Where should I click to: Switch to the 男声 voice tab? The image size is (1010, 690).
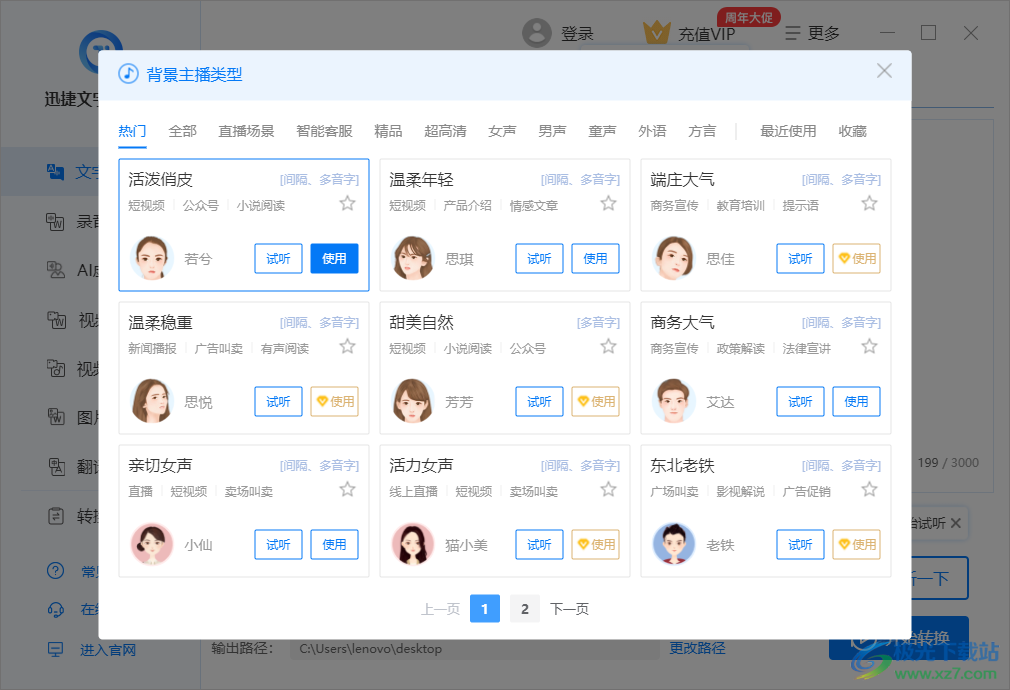click(551, 130)
